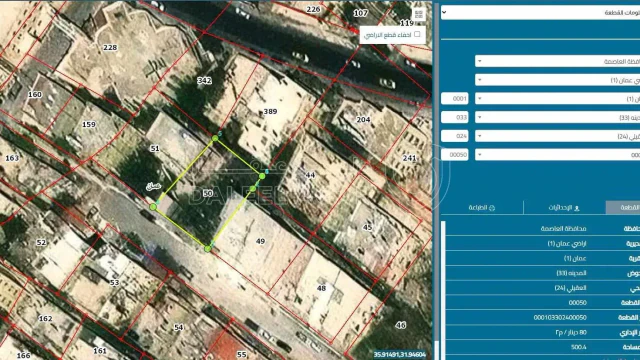
Task: Click parcel label '49' on the map
Action: tap(260, 241)
